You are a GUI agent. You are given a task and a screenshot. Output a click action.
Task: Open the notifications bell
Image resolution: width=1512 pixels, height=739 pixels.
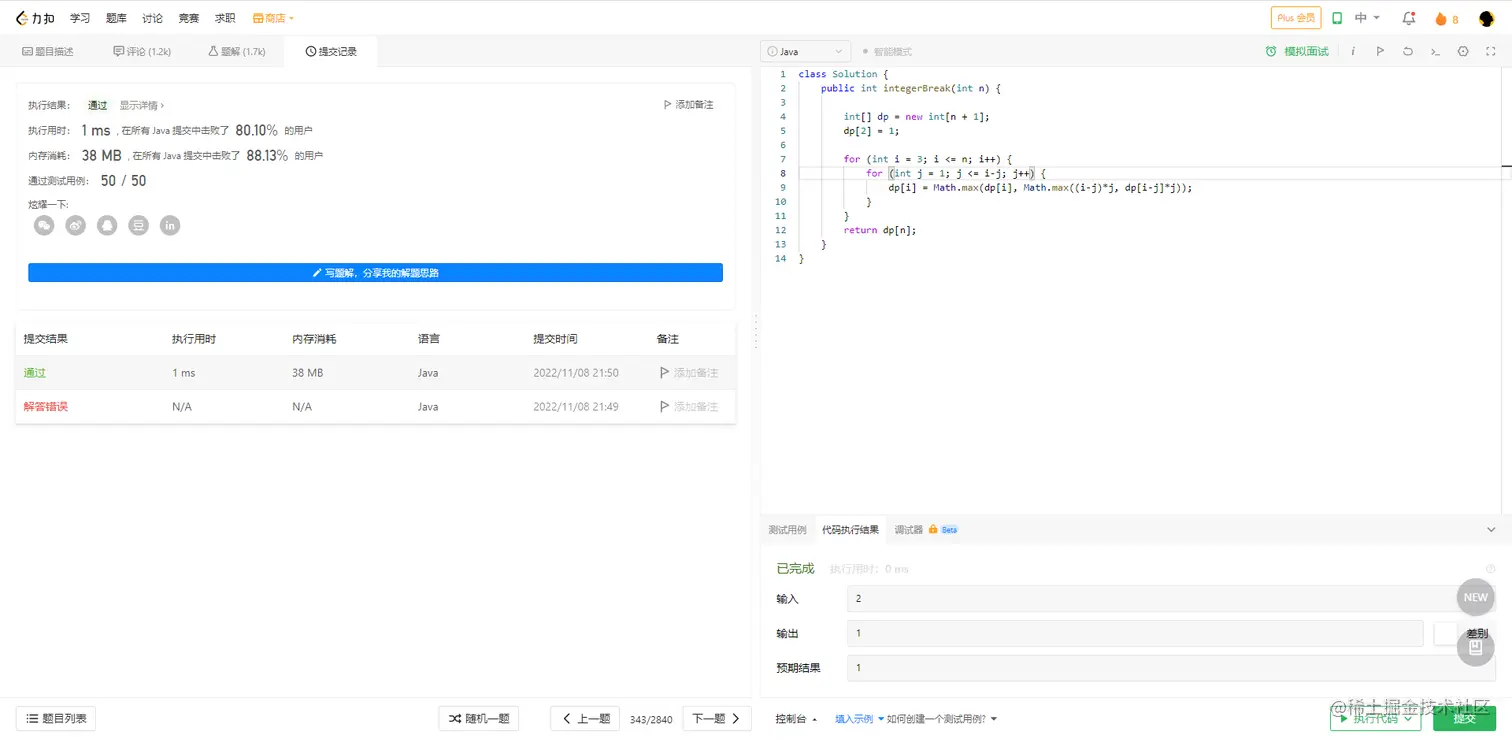[x=1409, y=18]
